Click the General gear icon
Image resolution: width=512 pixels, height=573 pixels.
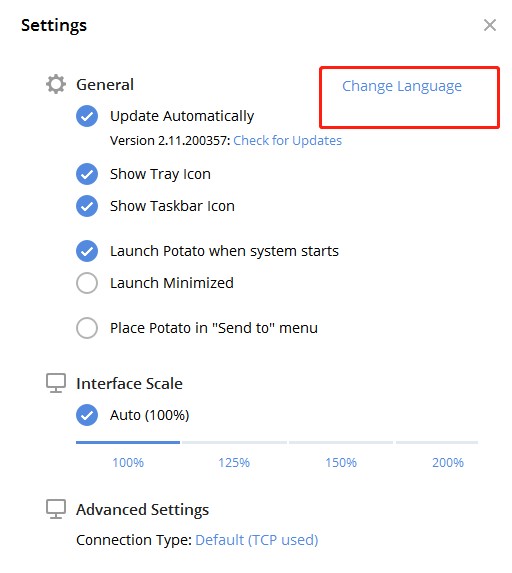click(x=56, y=84)
